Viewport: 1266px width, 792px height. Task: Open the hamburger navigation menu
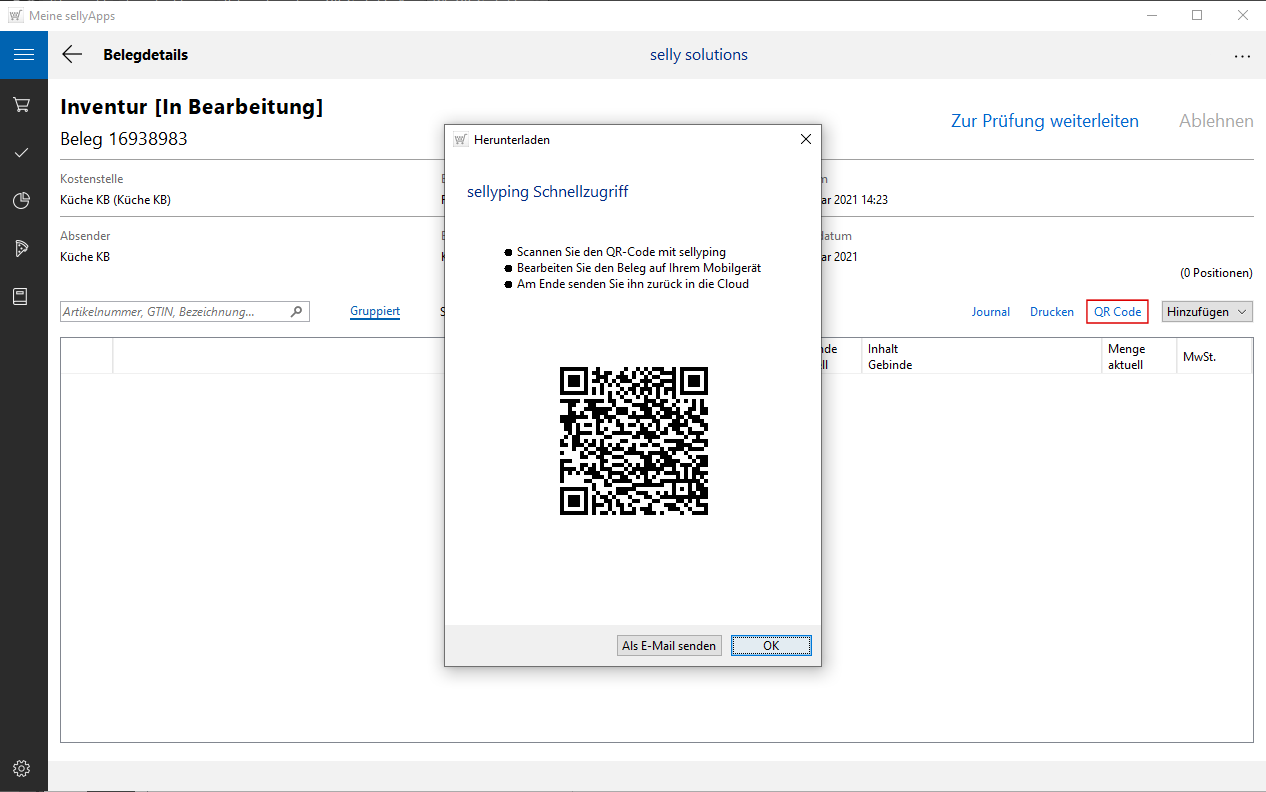23,55
